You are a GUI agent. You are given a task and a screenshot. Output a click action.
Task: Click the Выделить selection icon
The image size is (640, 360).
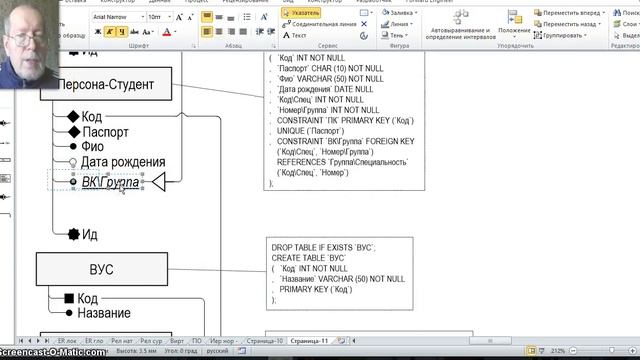coord(617,36)
